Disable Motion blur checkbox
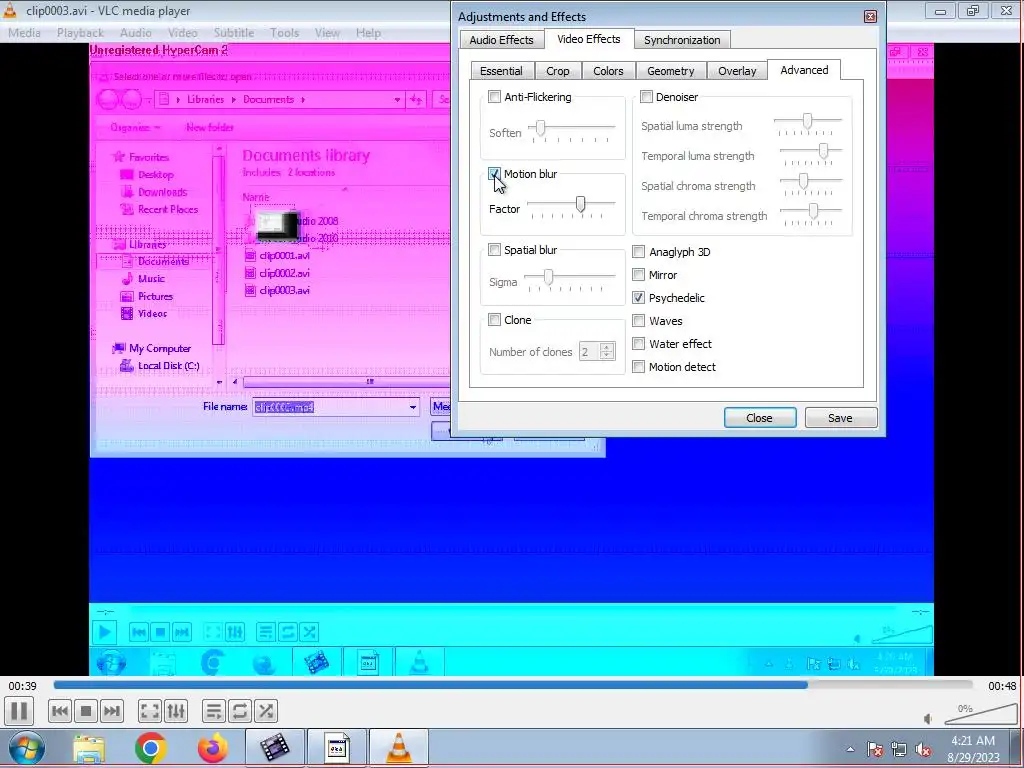Viewport: 1024px width, 768px height. click(x=494, y=174)
